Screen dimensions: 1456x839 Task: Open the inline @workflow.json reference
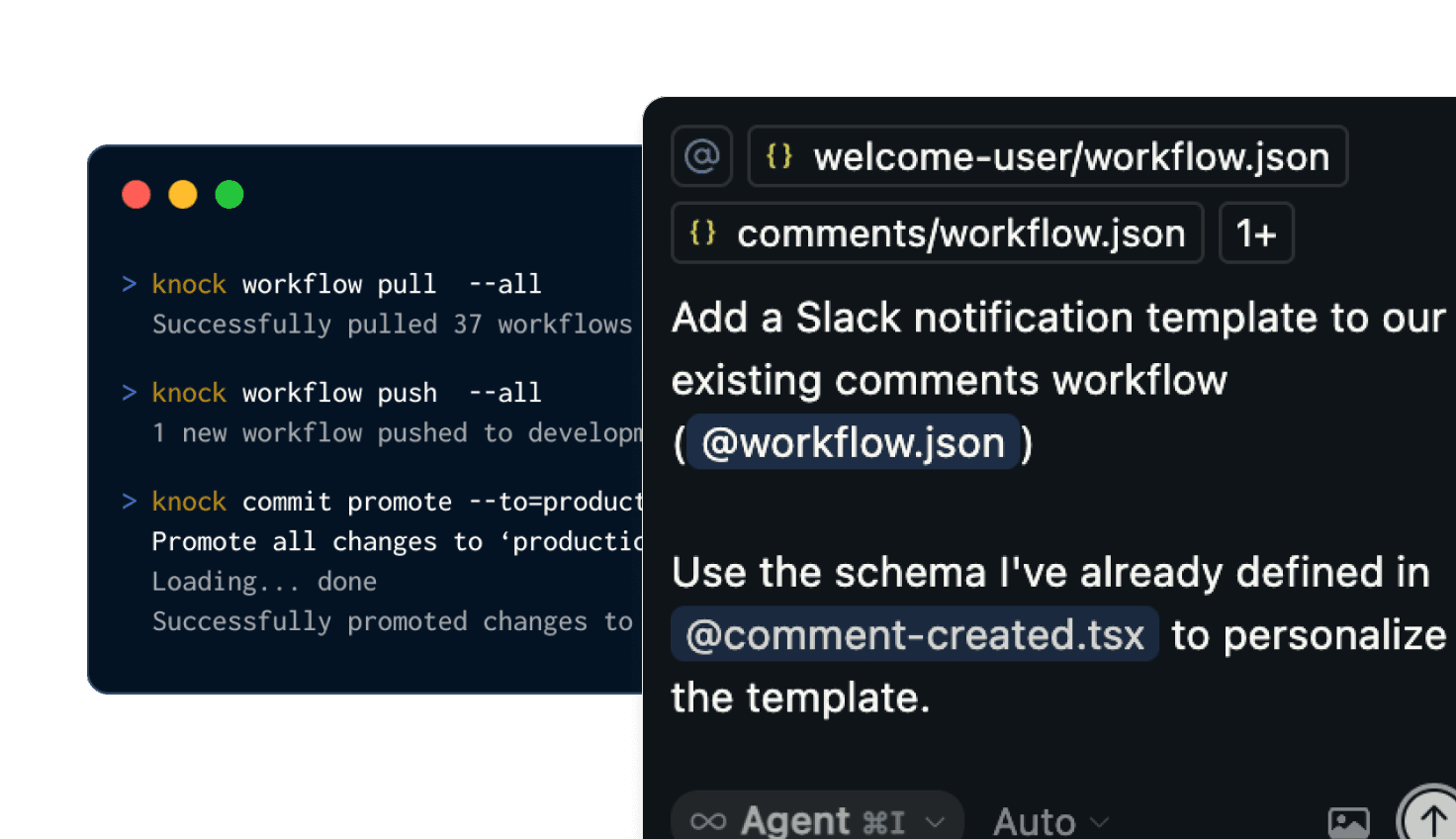pyautogui.click(x=854, y=442)
